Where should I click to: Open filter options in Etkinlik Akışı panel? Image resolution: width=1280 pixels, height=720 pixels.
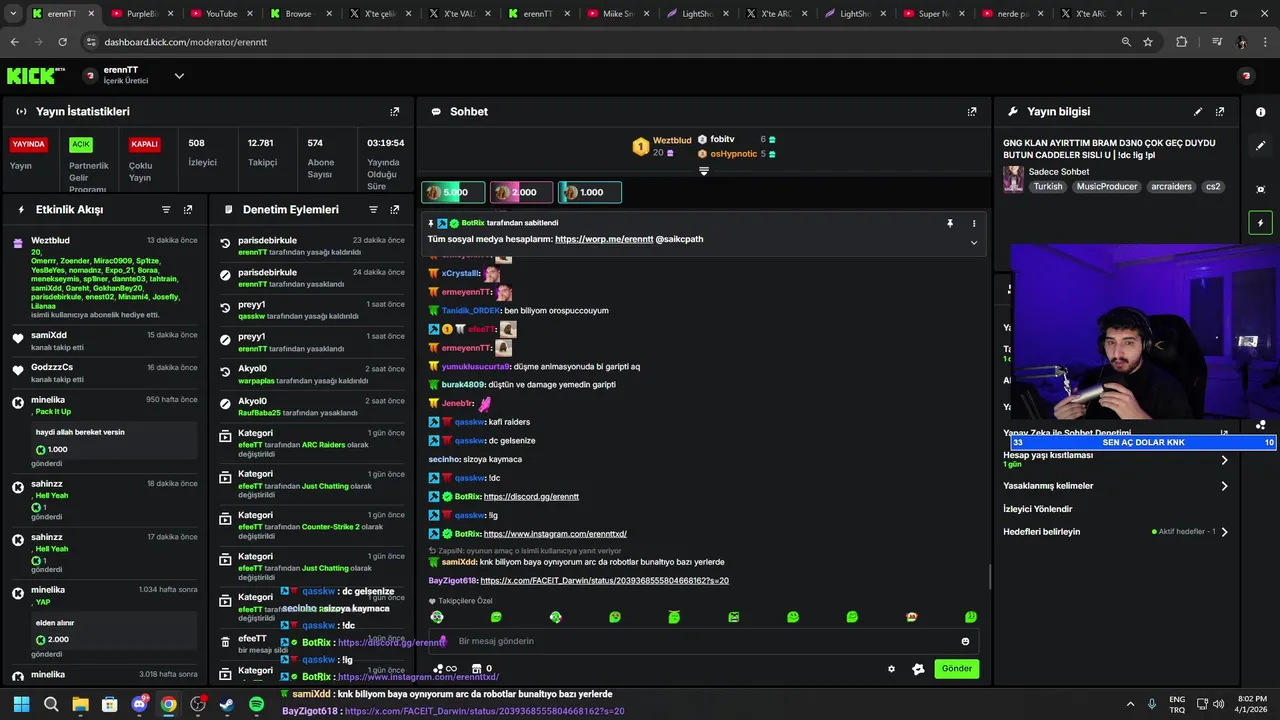click(x=166, y=210)
